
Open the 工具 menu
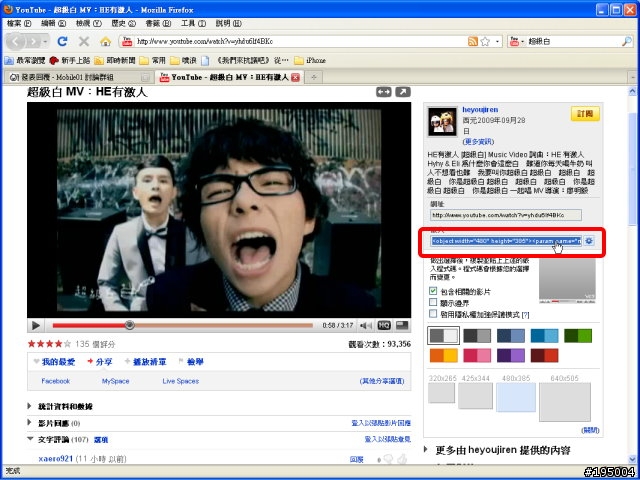[x=193, y=23]
